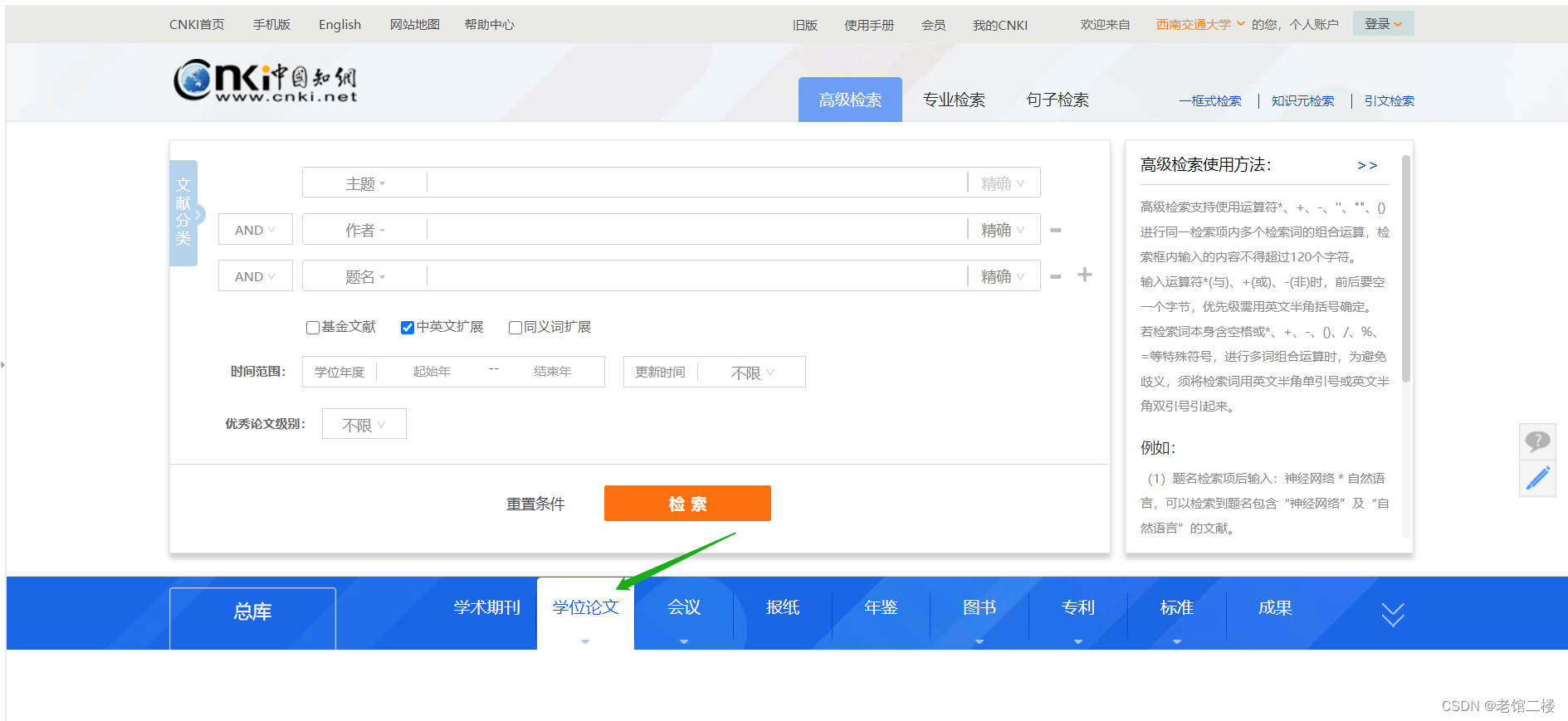Click the 结束年 end year field
Viewport: 1568px width, 721px height.
[553, 372]
